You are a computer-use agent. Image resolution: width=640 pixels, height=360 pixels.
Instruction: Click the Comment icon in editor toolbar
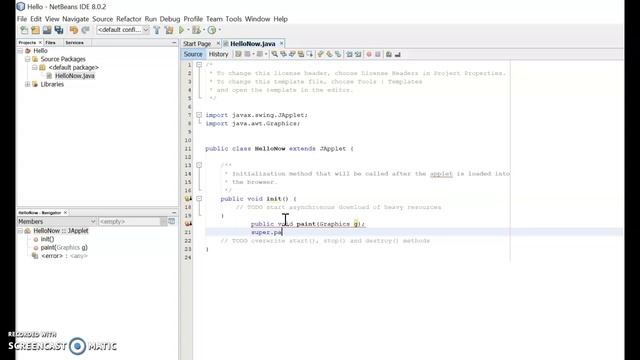389,54
